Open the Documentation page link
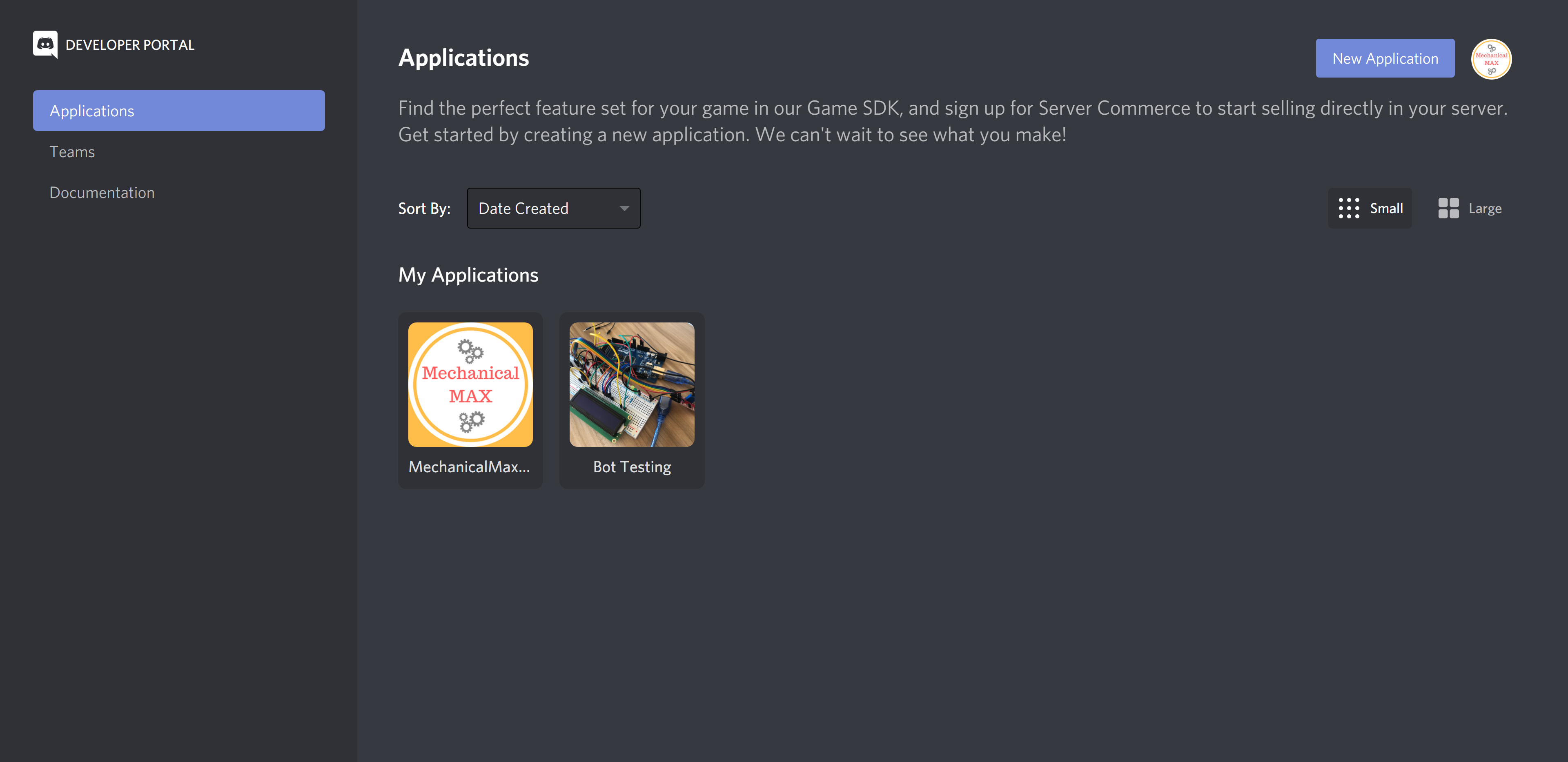Viewport: 1568px width, 762px height. pos(101,191)
